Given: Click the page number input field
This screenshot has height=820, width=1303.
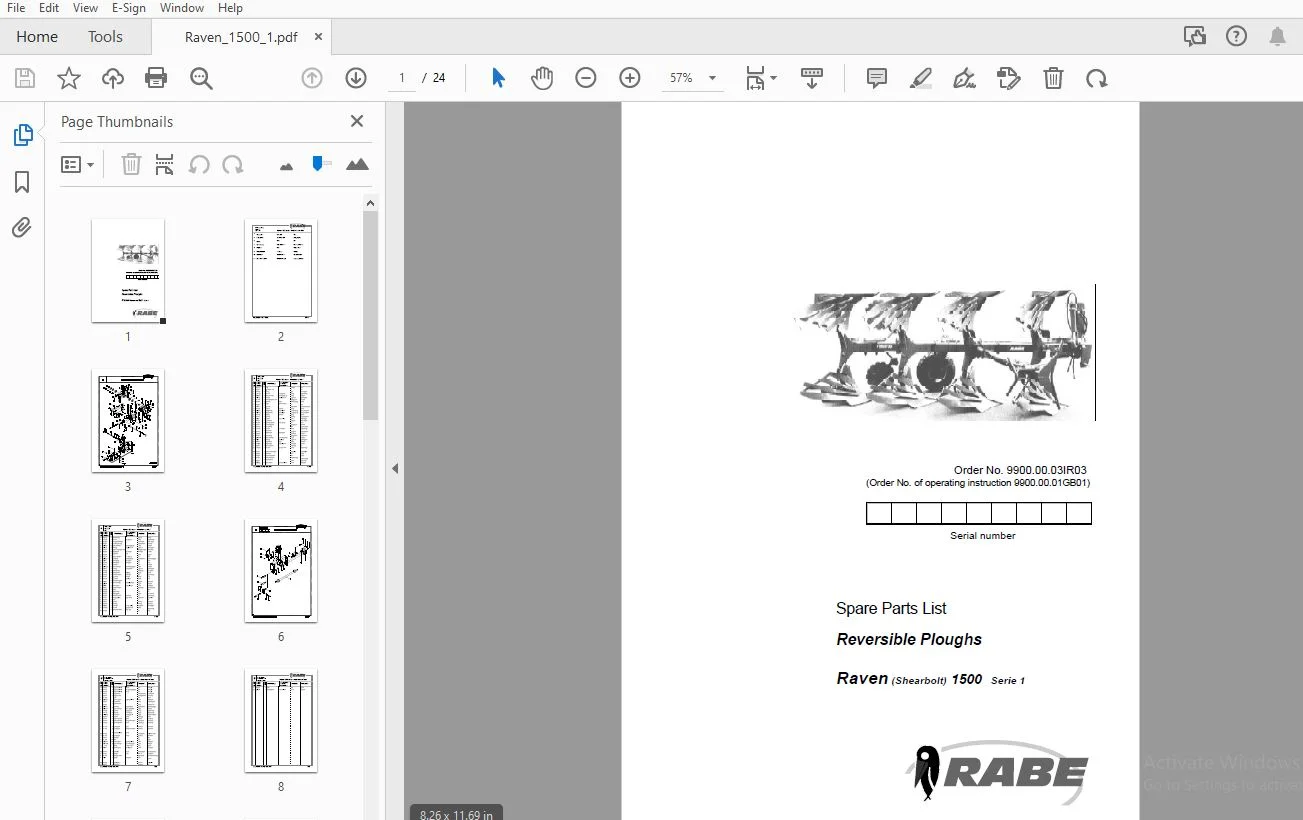Looking at the screenshot, I should click(x=402, y=78).
